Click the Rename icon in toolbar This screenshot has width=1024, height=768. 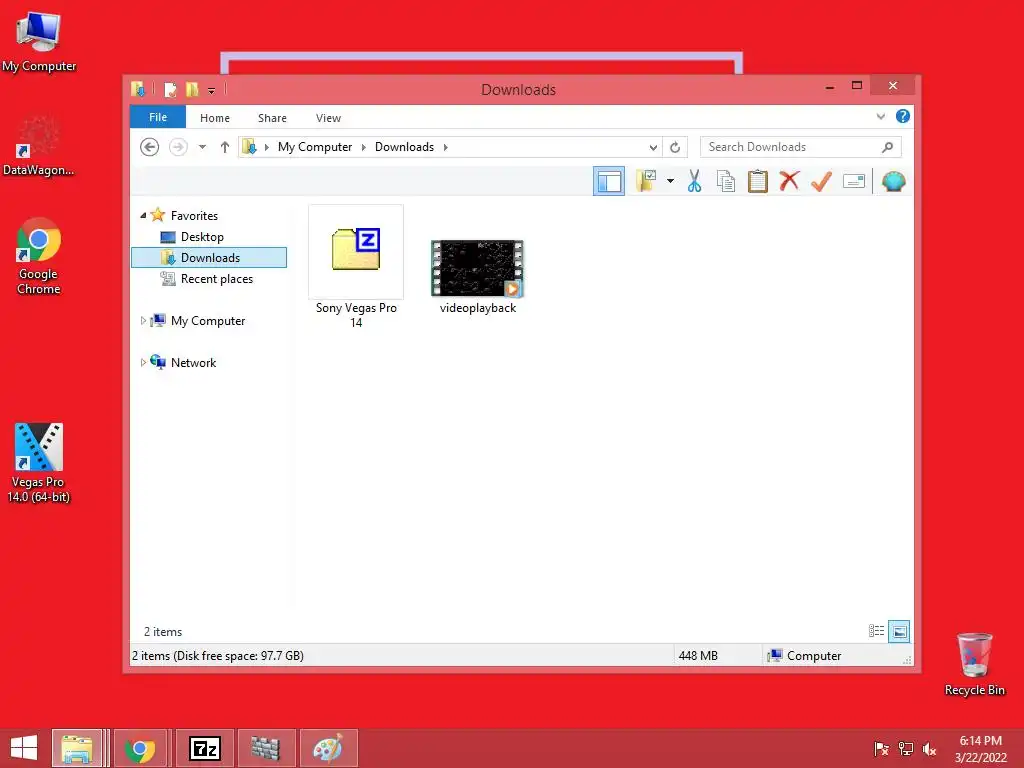(x=854, y=181)
